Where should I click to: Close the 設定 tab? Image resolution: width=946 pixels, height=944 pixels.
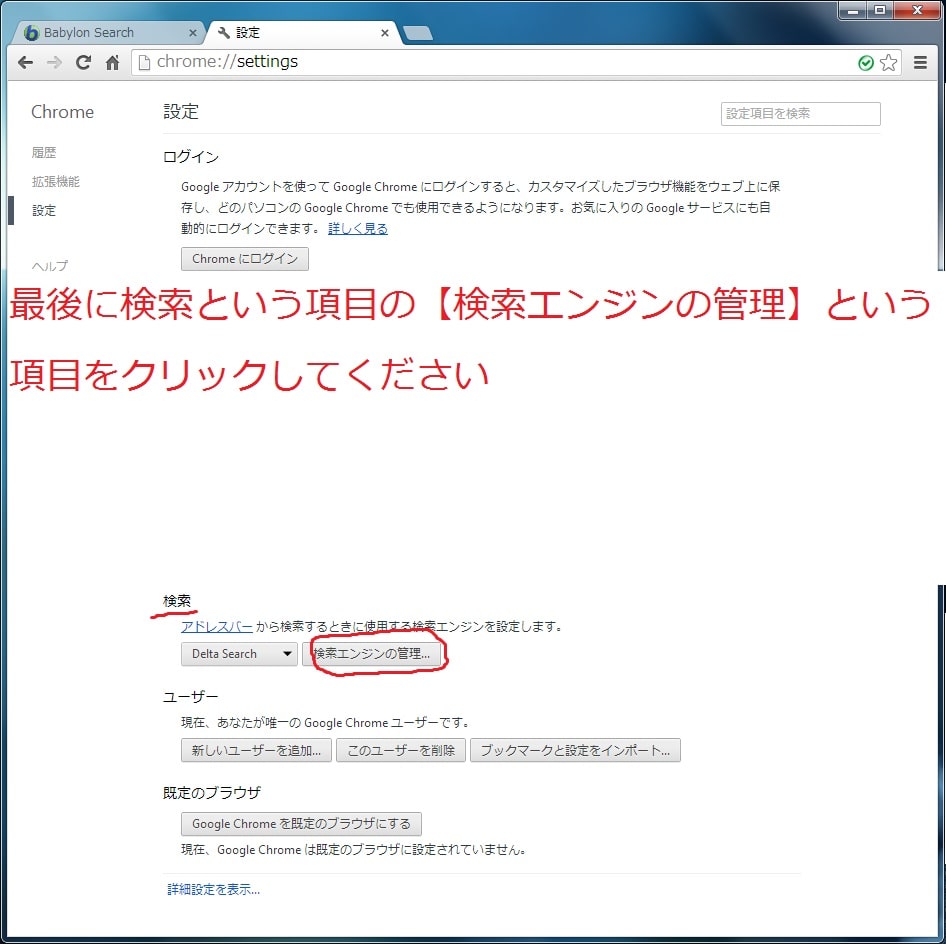[385, 33]
